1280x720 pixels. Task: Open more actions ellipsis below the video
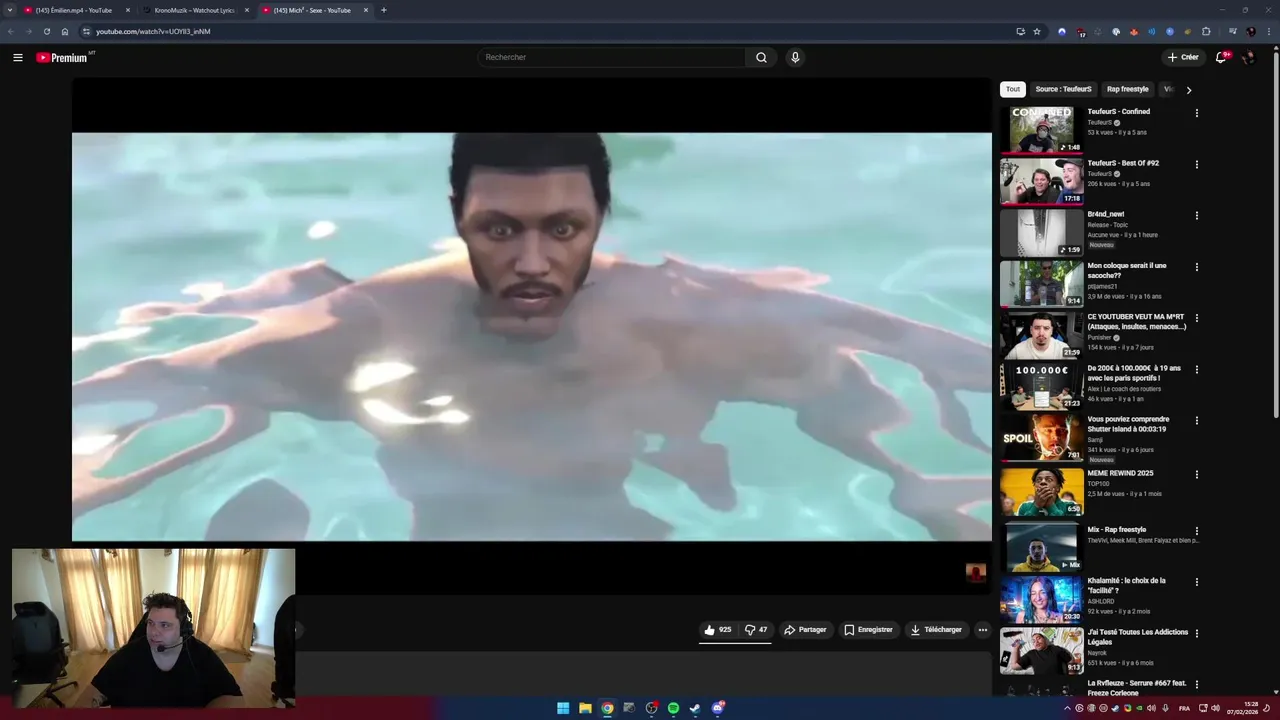[982, 630]
